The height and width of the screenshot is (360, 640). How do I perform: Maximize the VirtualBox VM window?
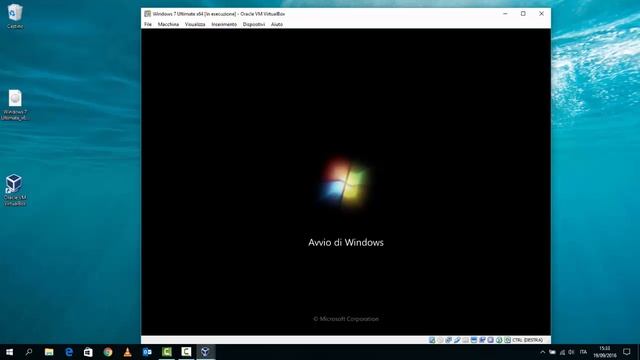click(523, 14)
